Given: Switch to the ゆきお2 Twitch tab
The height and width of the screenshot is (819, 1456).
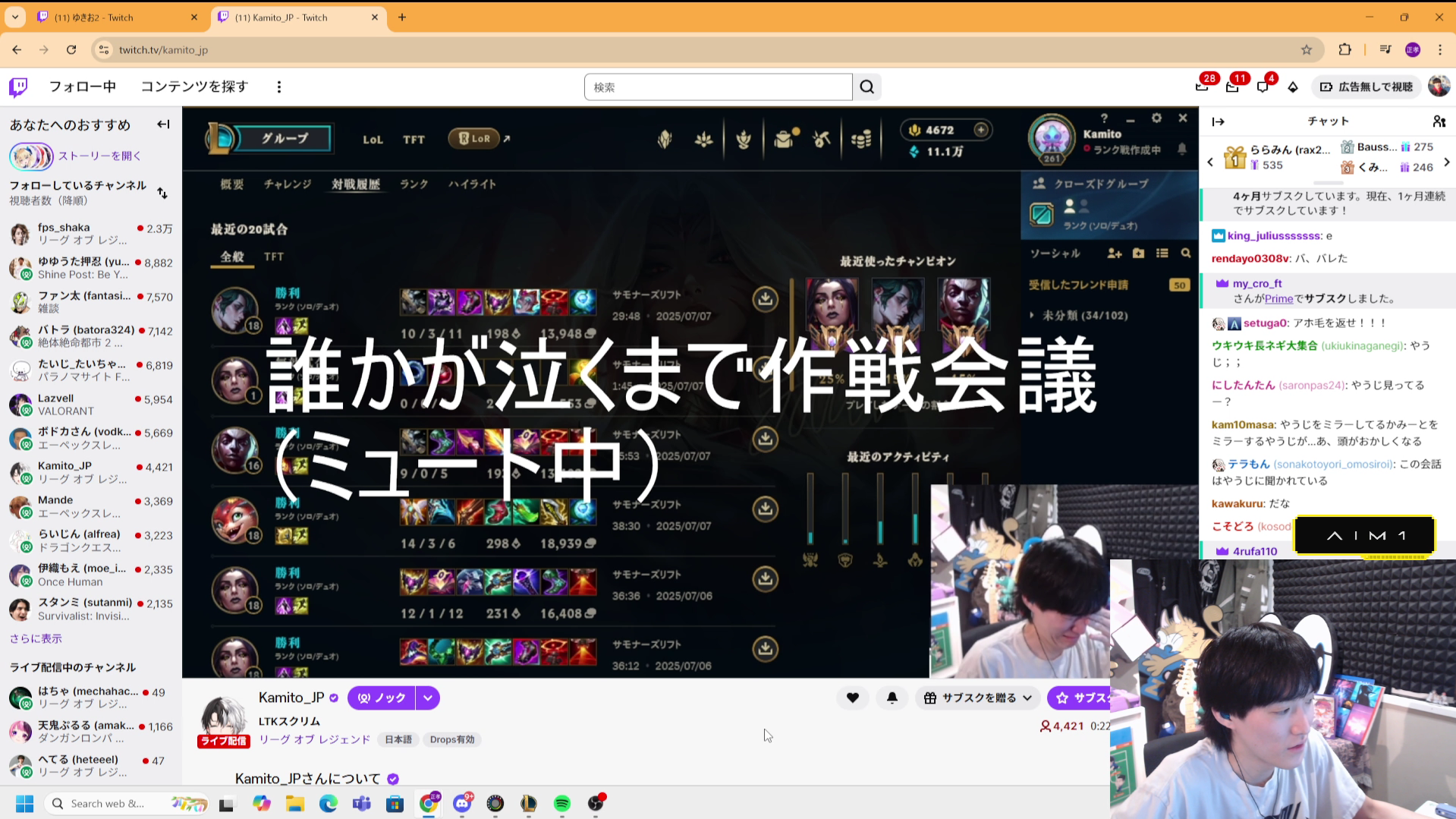Looking at the screenshot, I should tap(118, 17).
